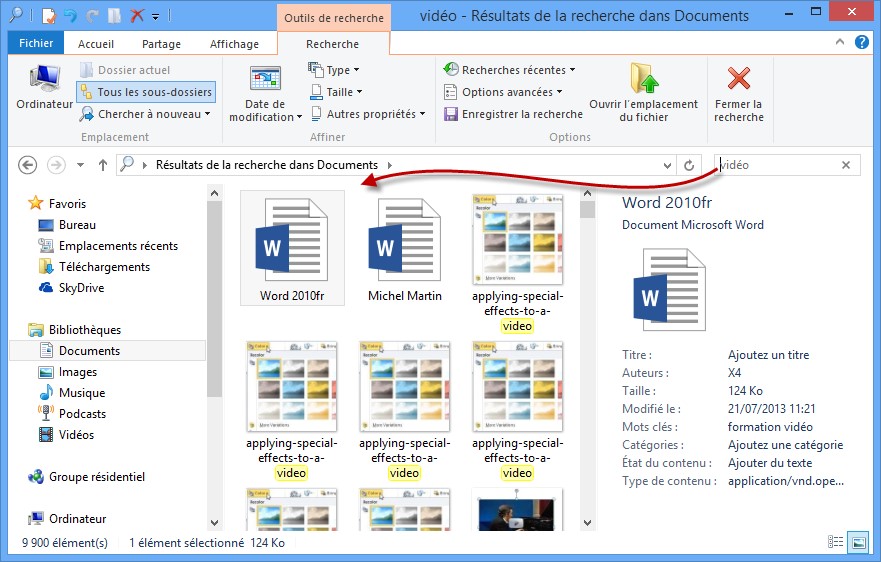
Task: Click the refresh button in address bar
Action: [x=688, y=165]
